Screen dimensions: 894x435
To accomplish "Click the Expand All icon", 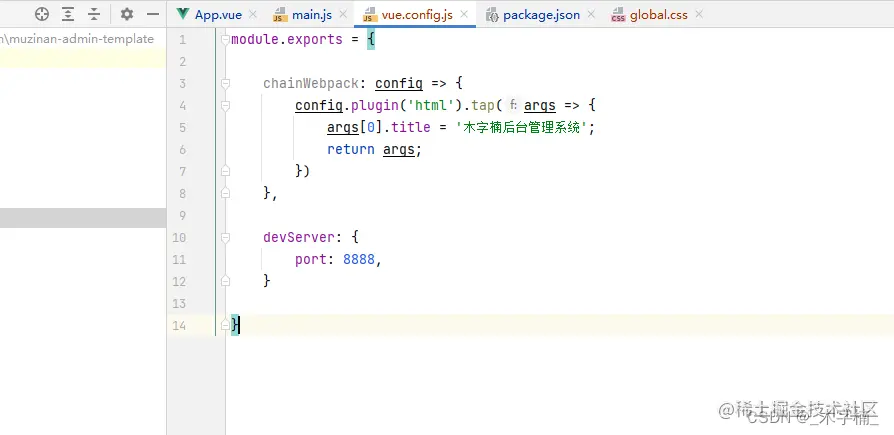I will pos(68,14).
